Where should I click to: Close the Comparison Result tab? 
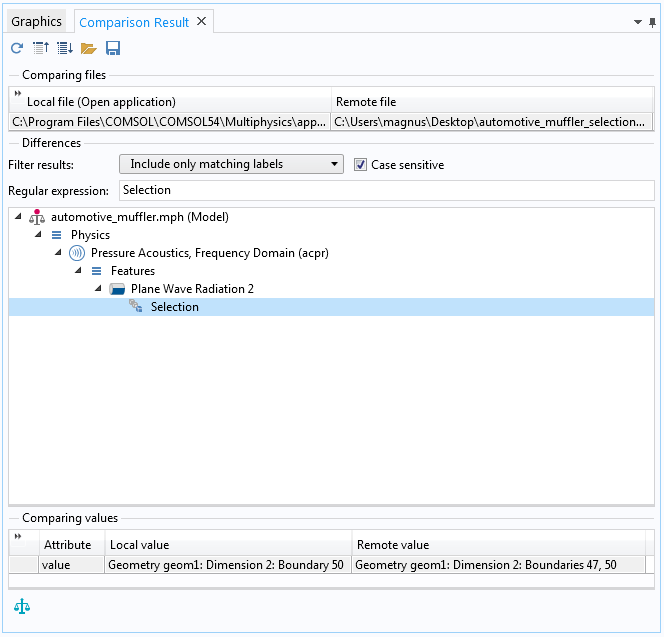tap(202, 21)
